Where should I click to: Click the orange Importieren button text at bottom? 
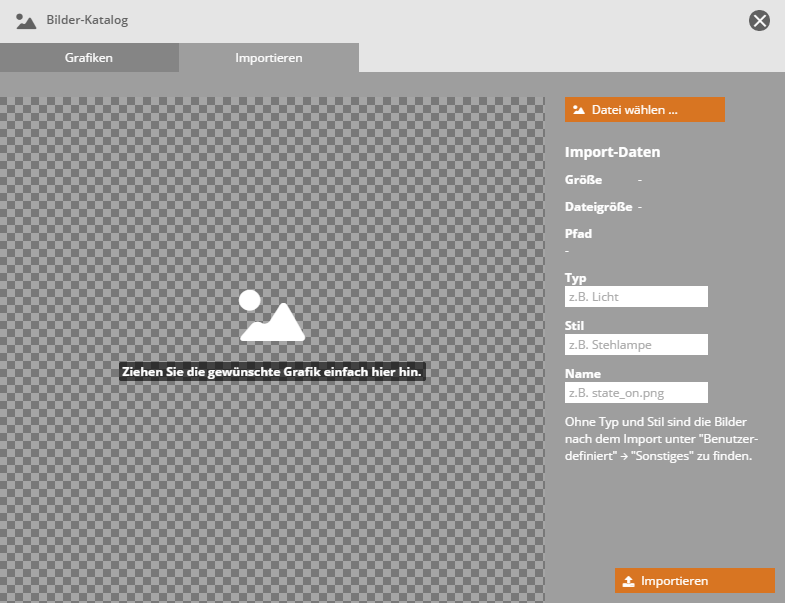(x=674, y=581)
